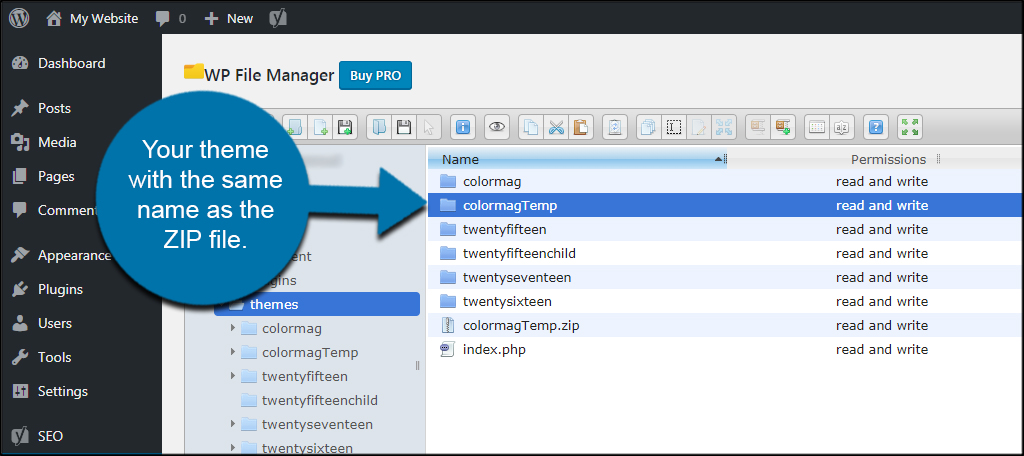
Task: Visit My Website from admin bar
Action: (92, 18)
